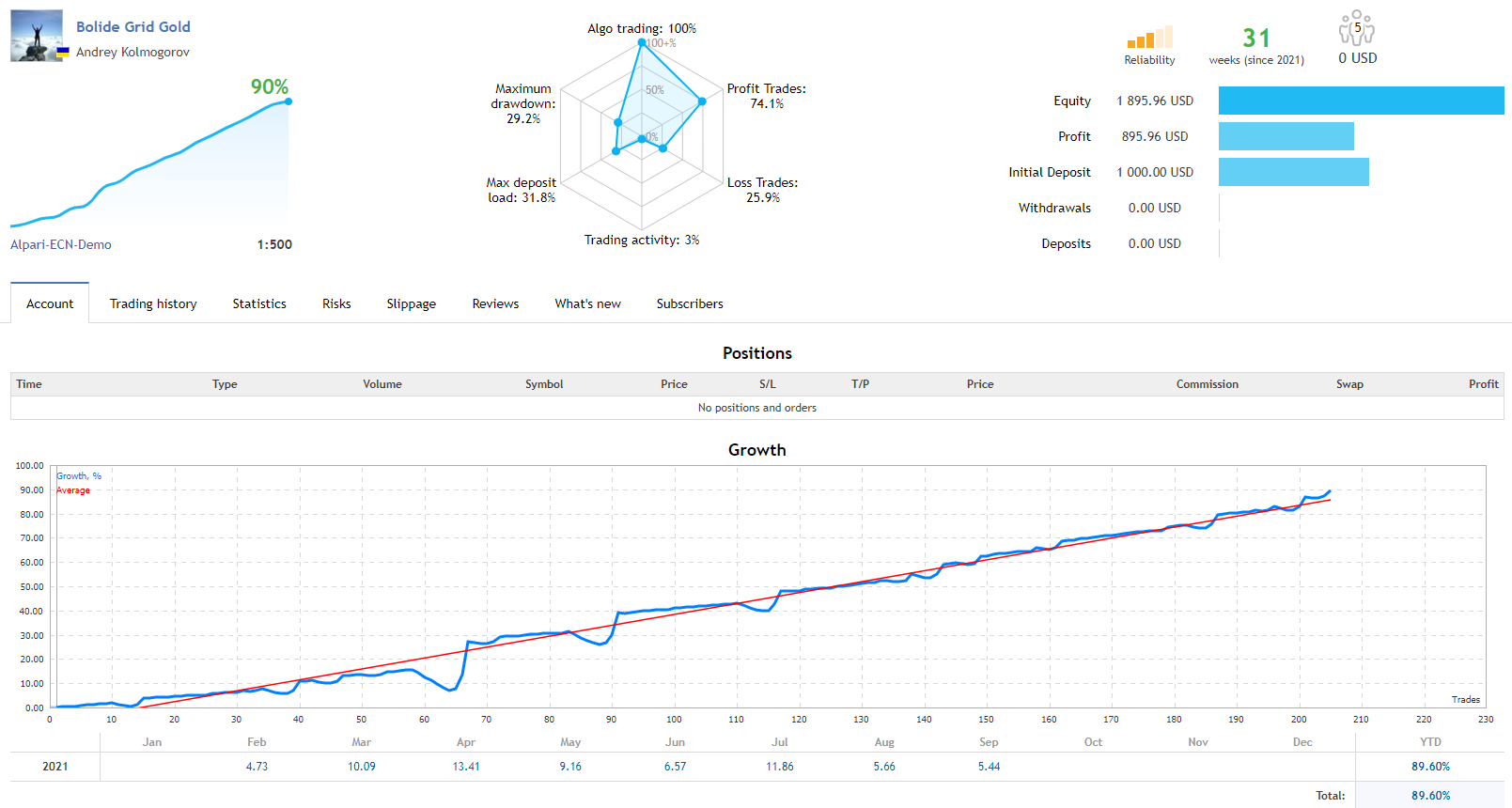Click the T/P column header
1512x808 pixels.
(x=860, y=384)
